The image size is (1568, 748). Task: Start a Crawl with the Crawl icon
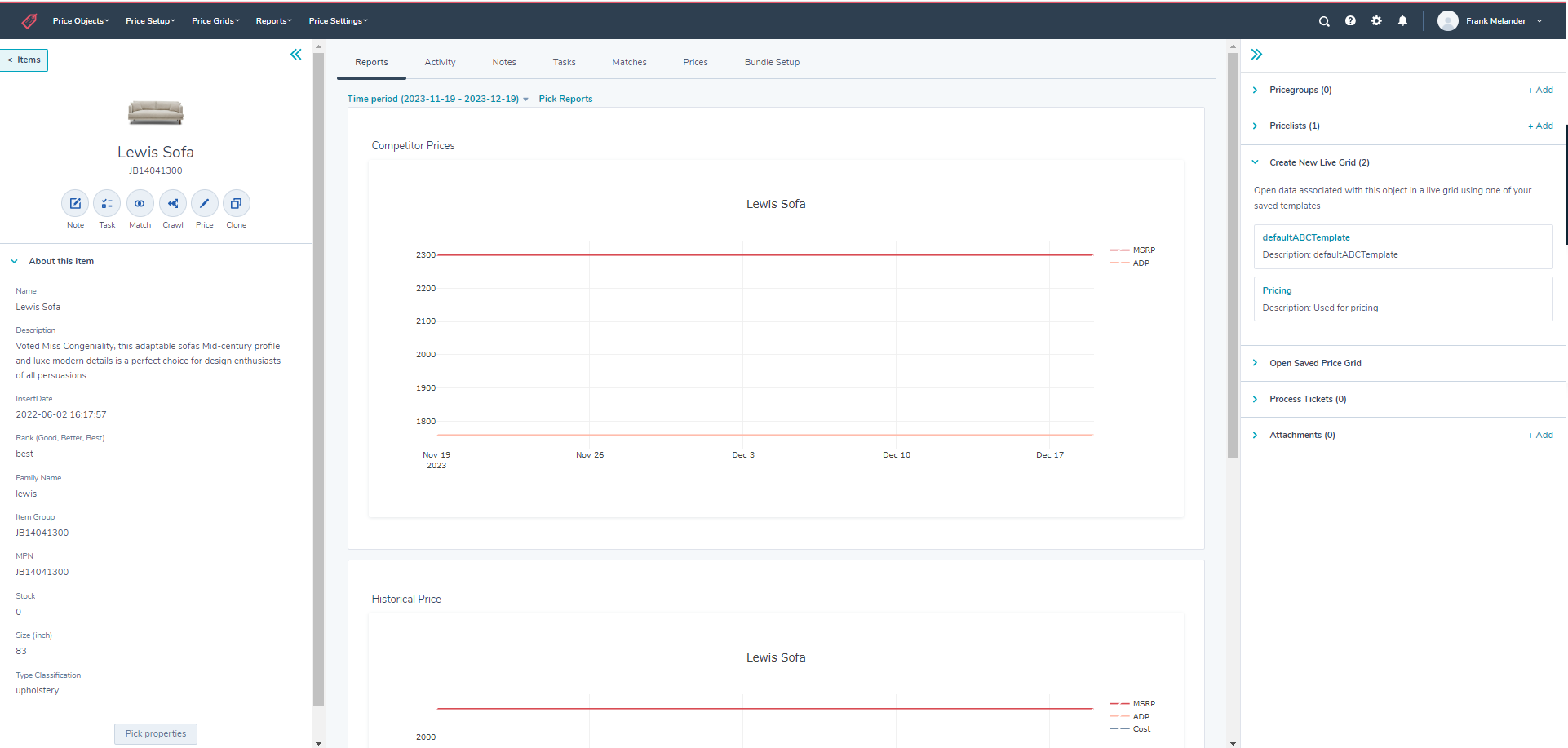point(172,204)
